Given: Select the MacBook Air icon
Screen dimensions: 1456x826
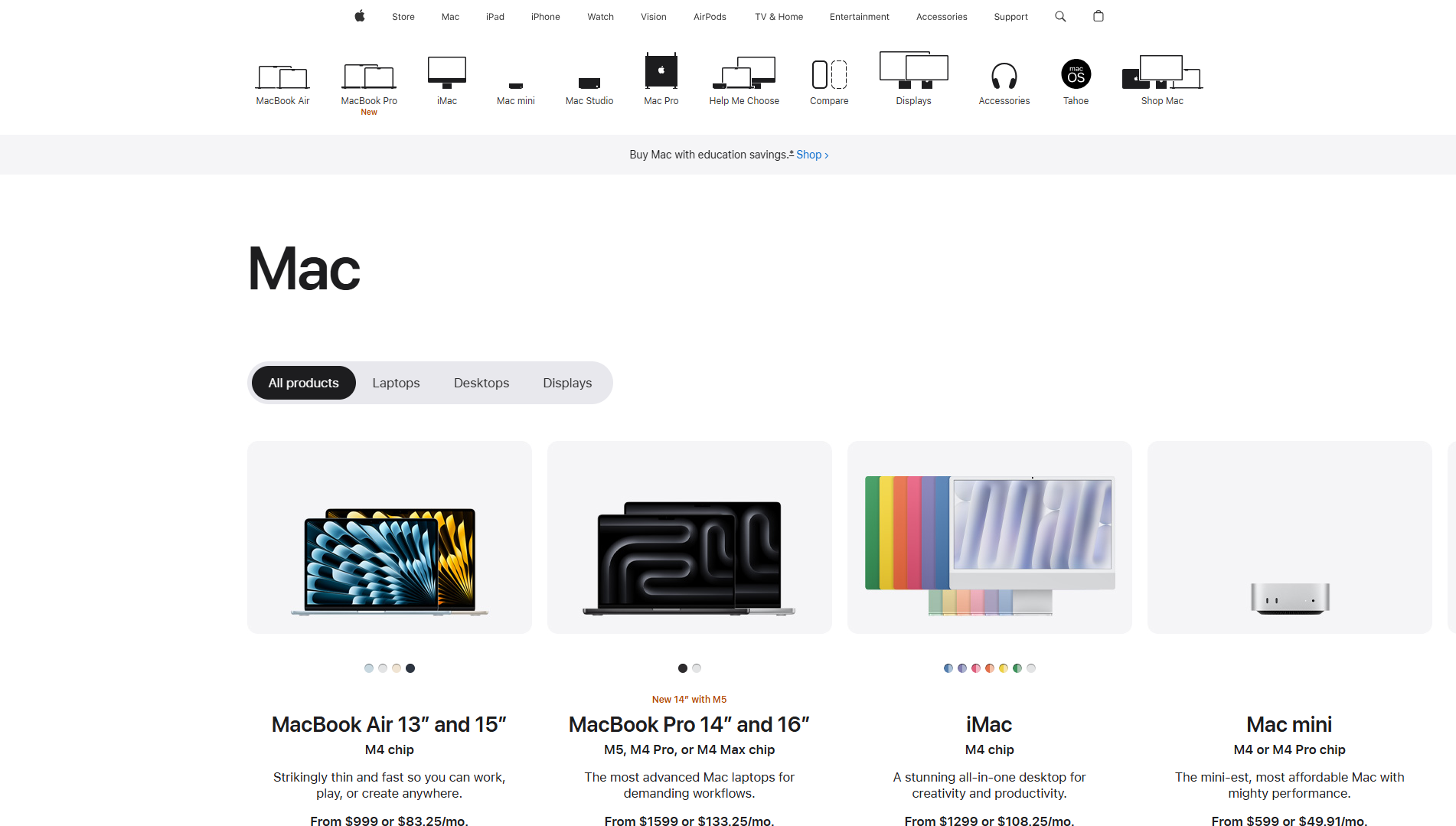Looking at the screenshot, I should coord(282,77).
